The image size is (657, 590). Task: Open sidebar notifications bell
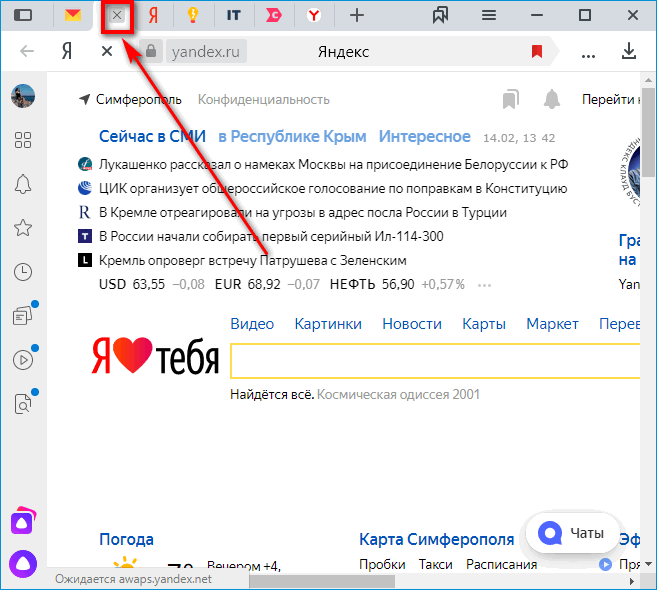click(23, 184)
